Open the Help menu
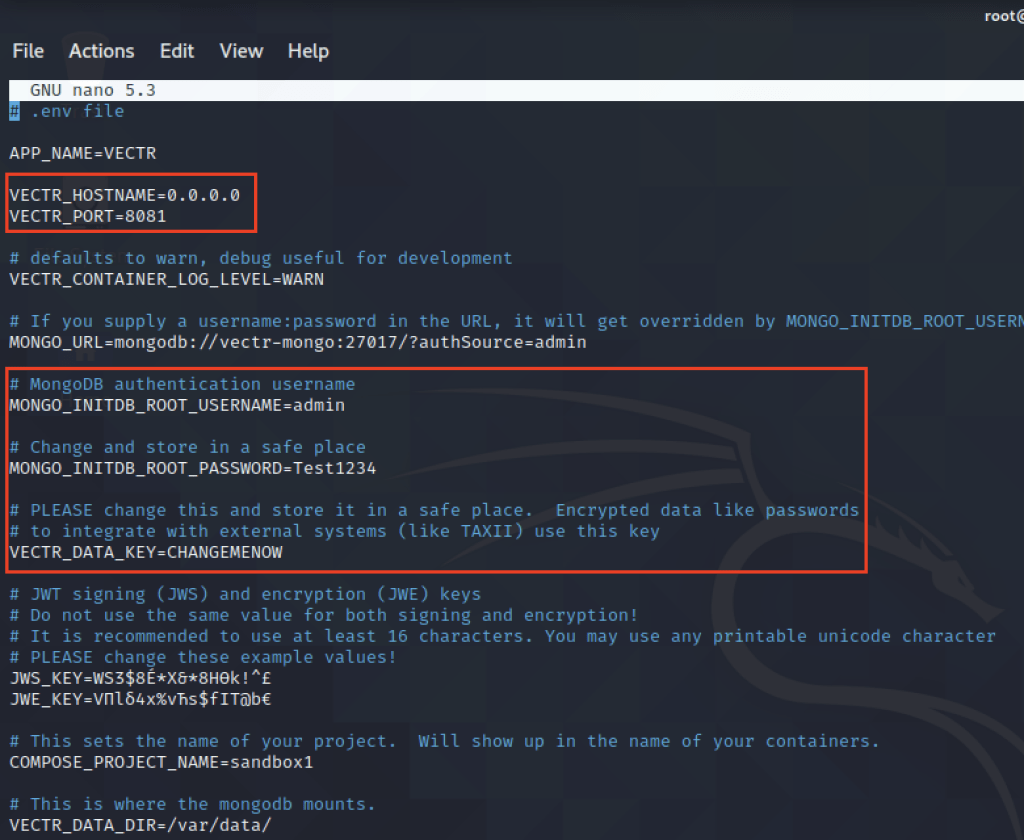 [308, 51]
